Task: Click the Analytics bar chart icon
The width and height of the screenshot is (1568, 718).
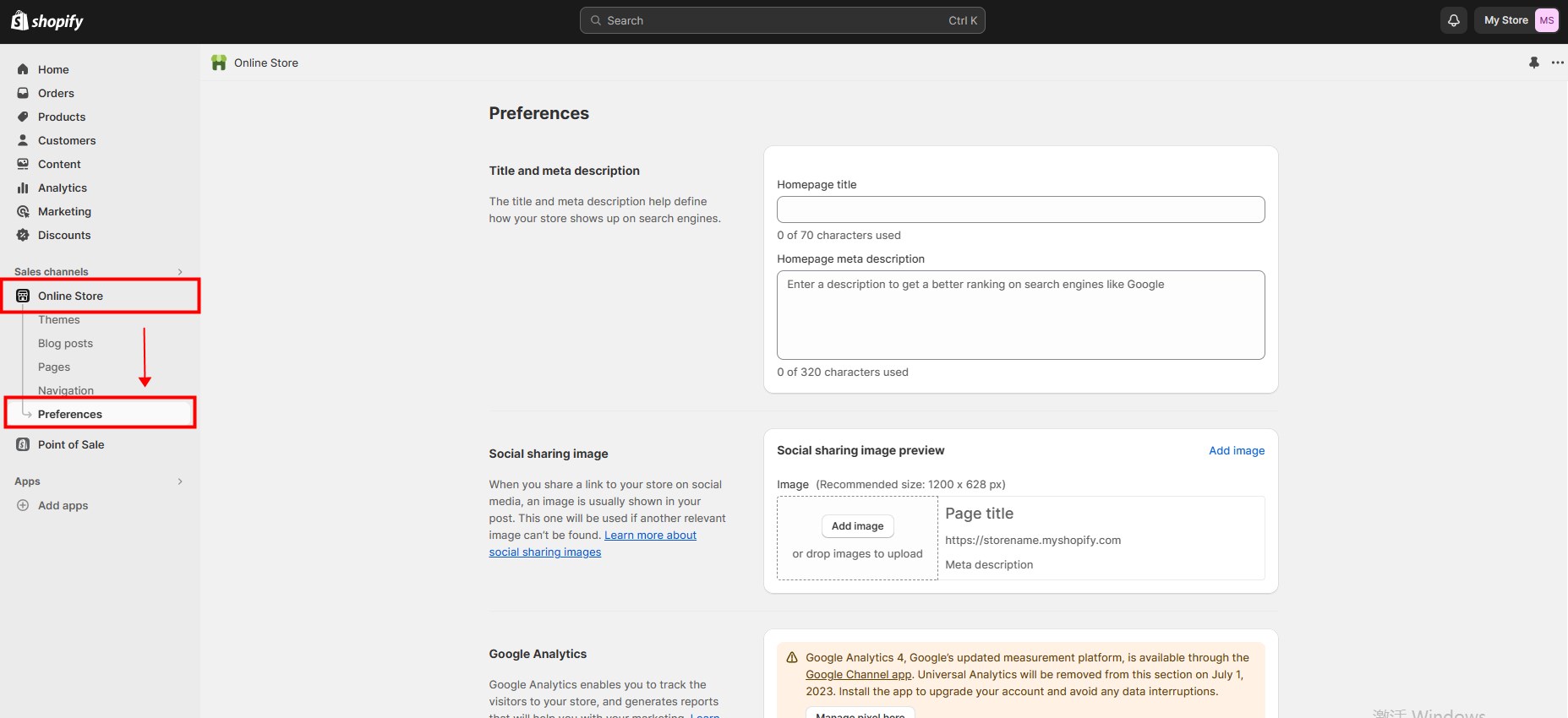Action: [23, 188]
